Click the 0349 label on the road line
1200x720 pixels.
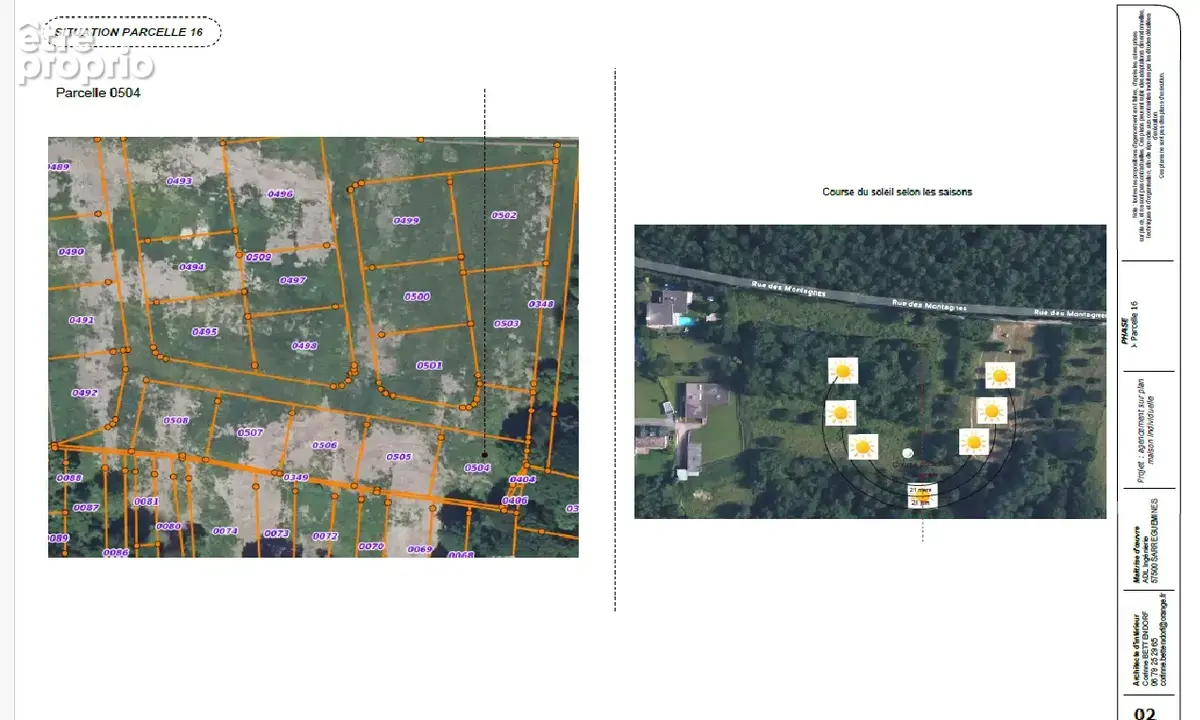click(296, 477)
